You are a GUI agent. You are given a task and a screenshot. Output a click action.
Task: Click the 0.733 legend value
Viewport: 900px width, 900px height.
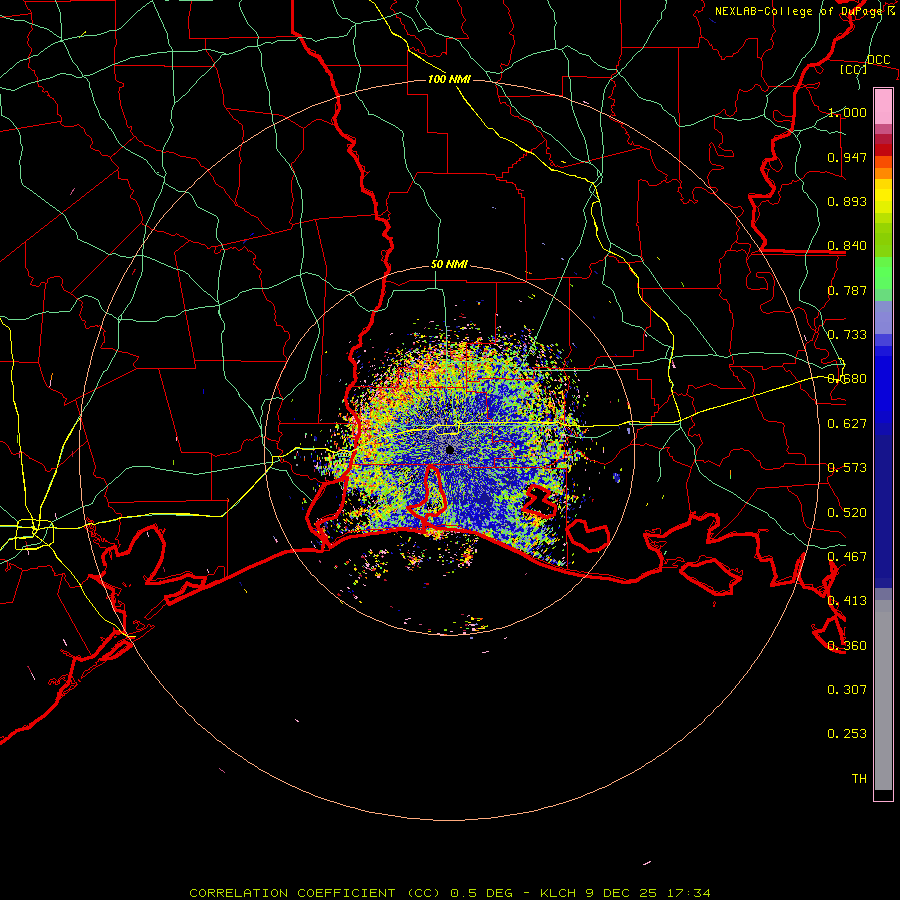click(847, 335)
